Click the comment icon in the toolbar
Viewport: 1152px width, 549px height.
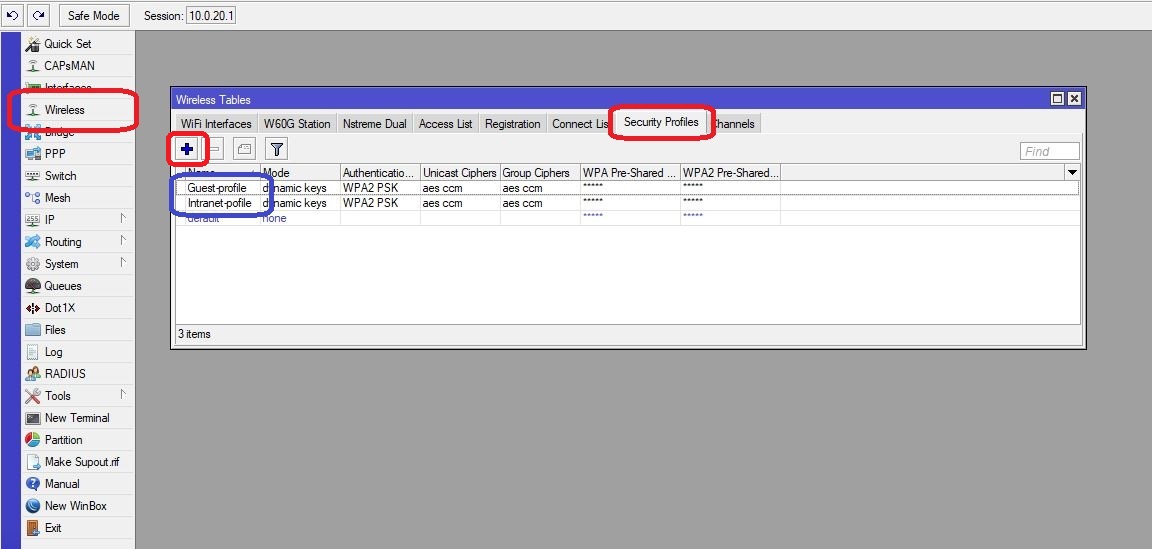[x=244, y=149]
